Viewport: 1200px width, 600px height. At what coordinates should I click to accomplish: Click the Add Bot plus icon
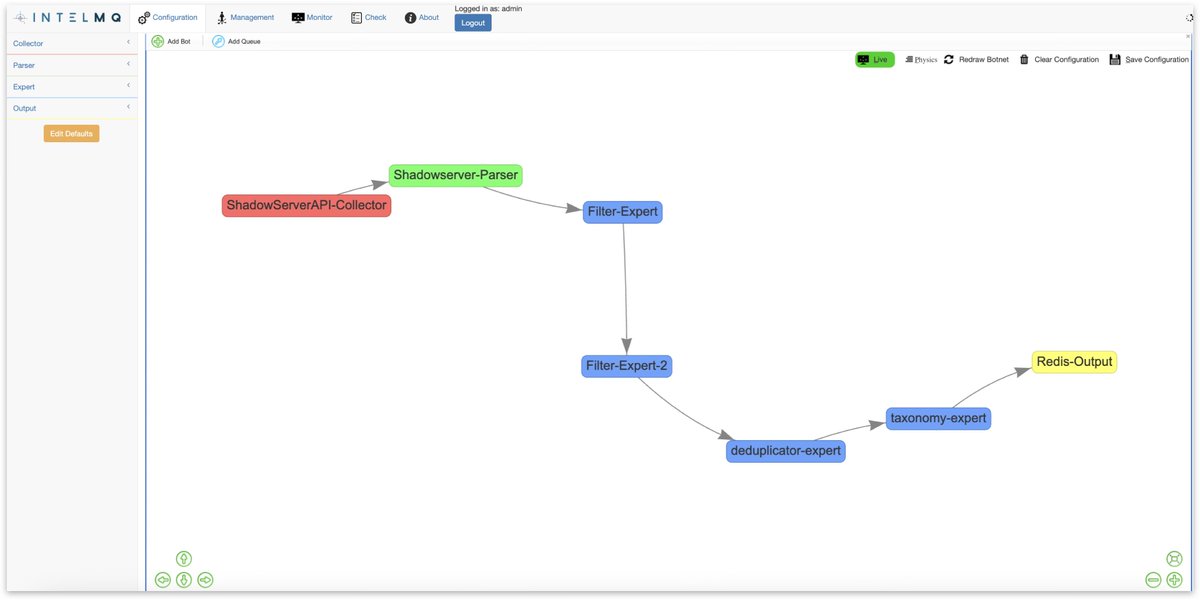158,41
